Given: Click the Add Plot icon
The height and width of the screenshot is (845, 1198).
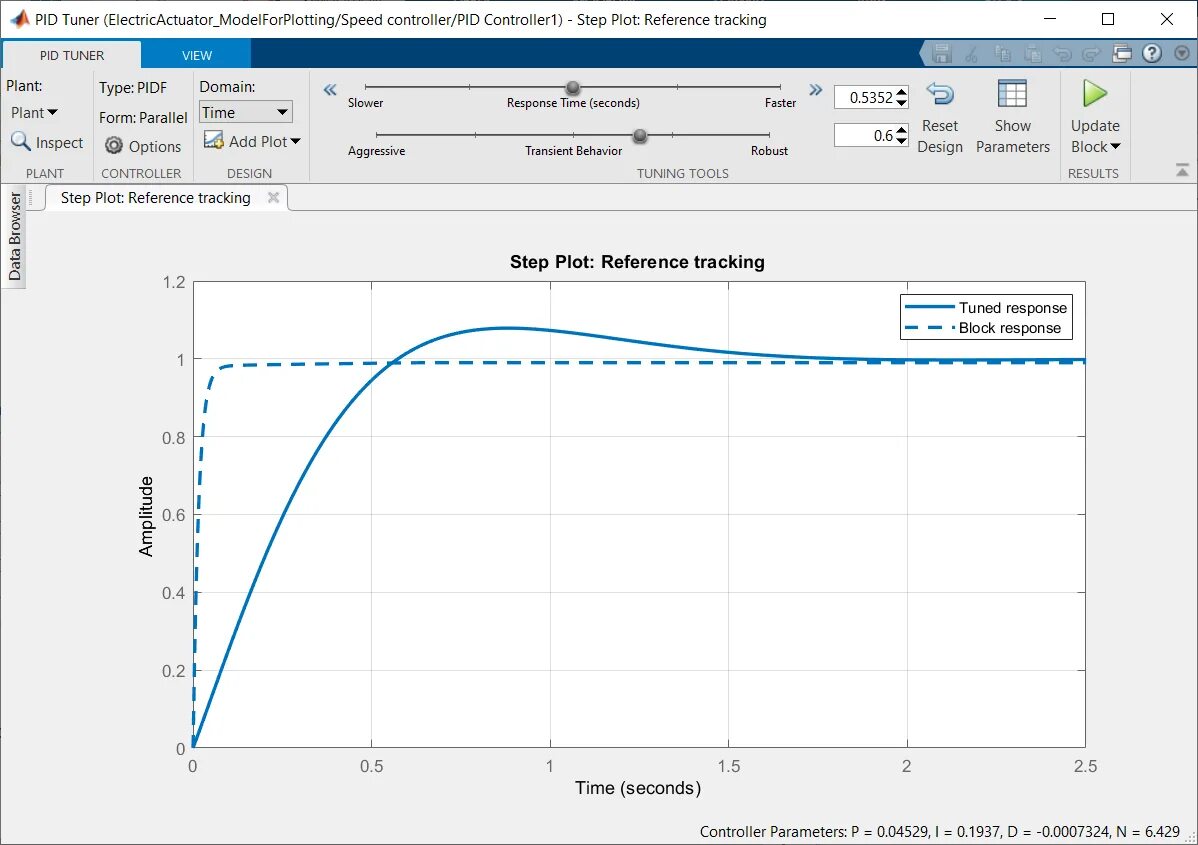Looking at the screenshot, I should 213,141.
